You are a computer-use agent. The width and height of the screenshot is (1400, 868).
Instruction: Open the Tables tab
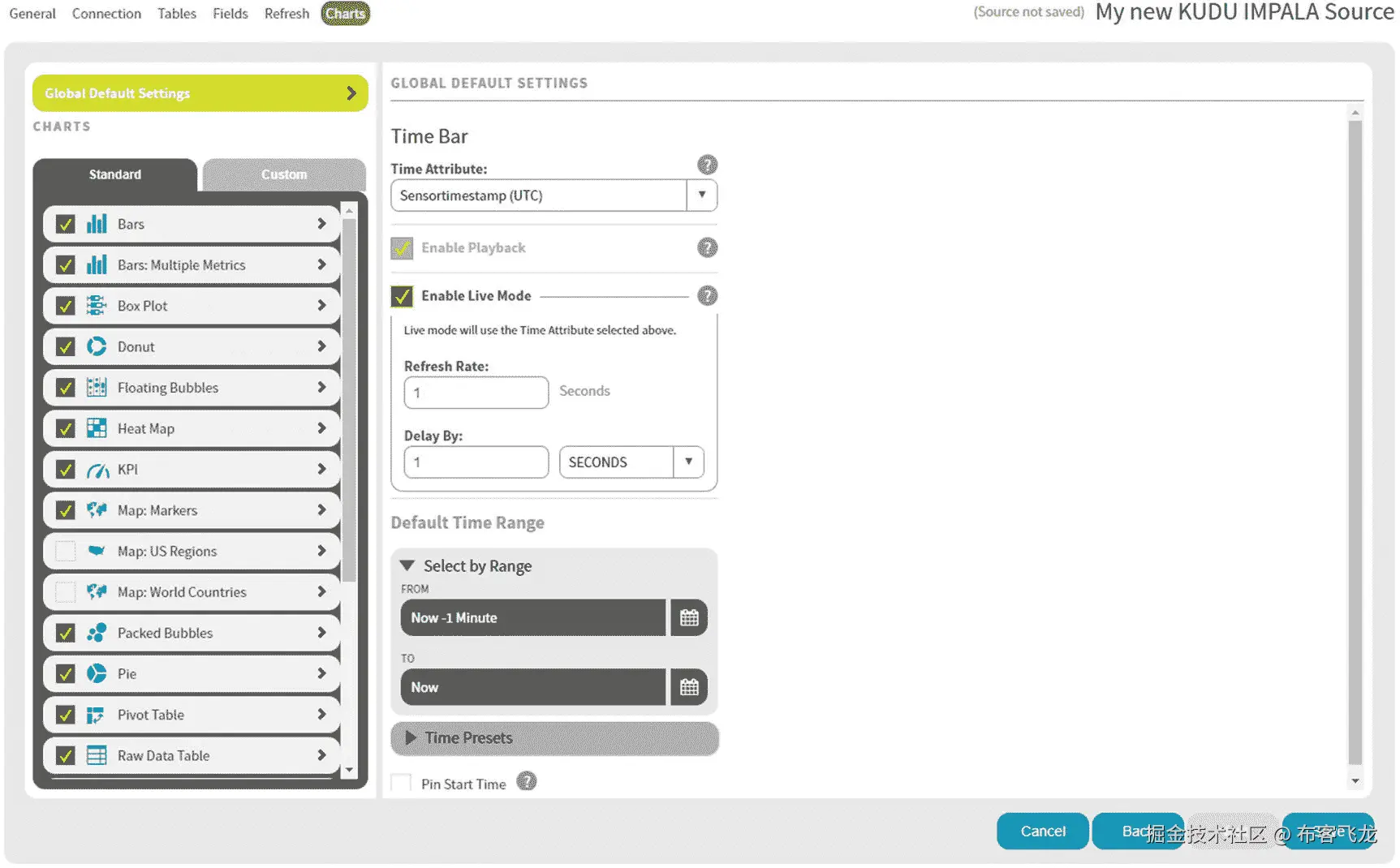(177, 14)
